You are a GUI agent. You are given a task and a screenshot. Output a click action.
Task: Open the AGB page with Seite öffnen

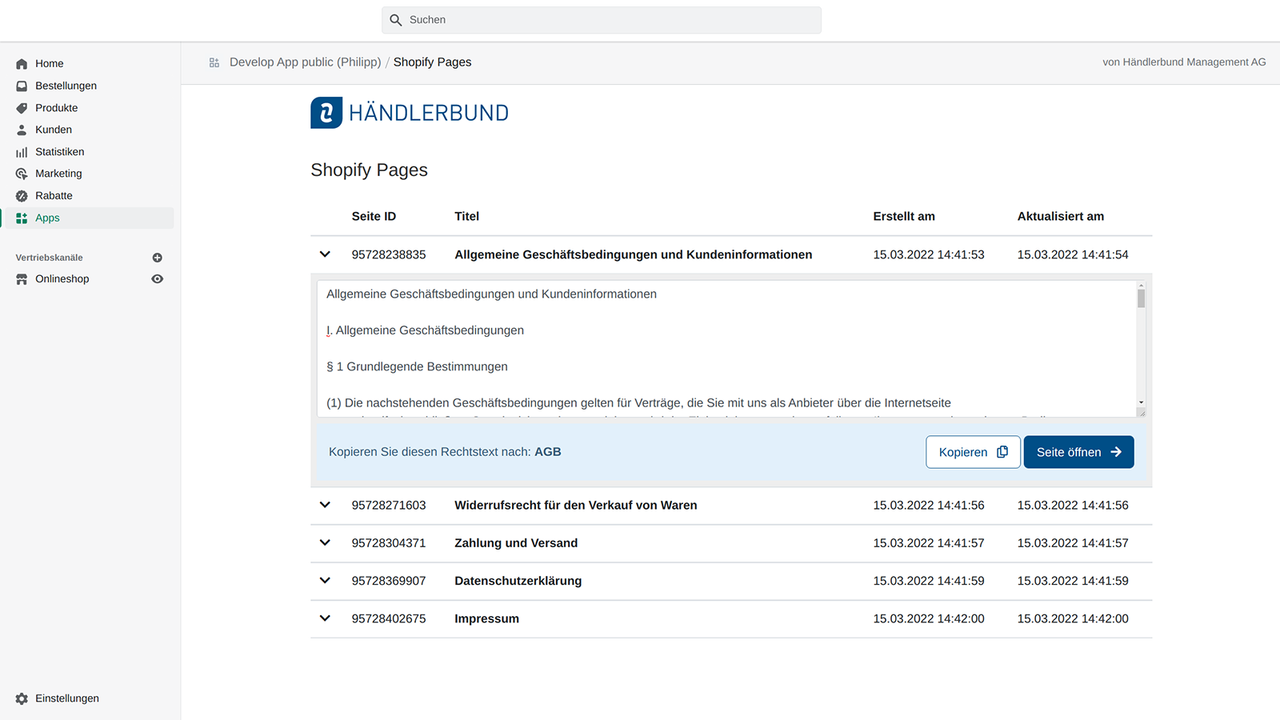pos(1078,451)
